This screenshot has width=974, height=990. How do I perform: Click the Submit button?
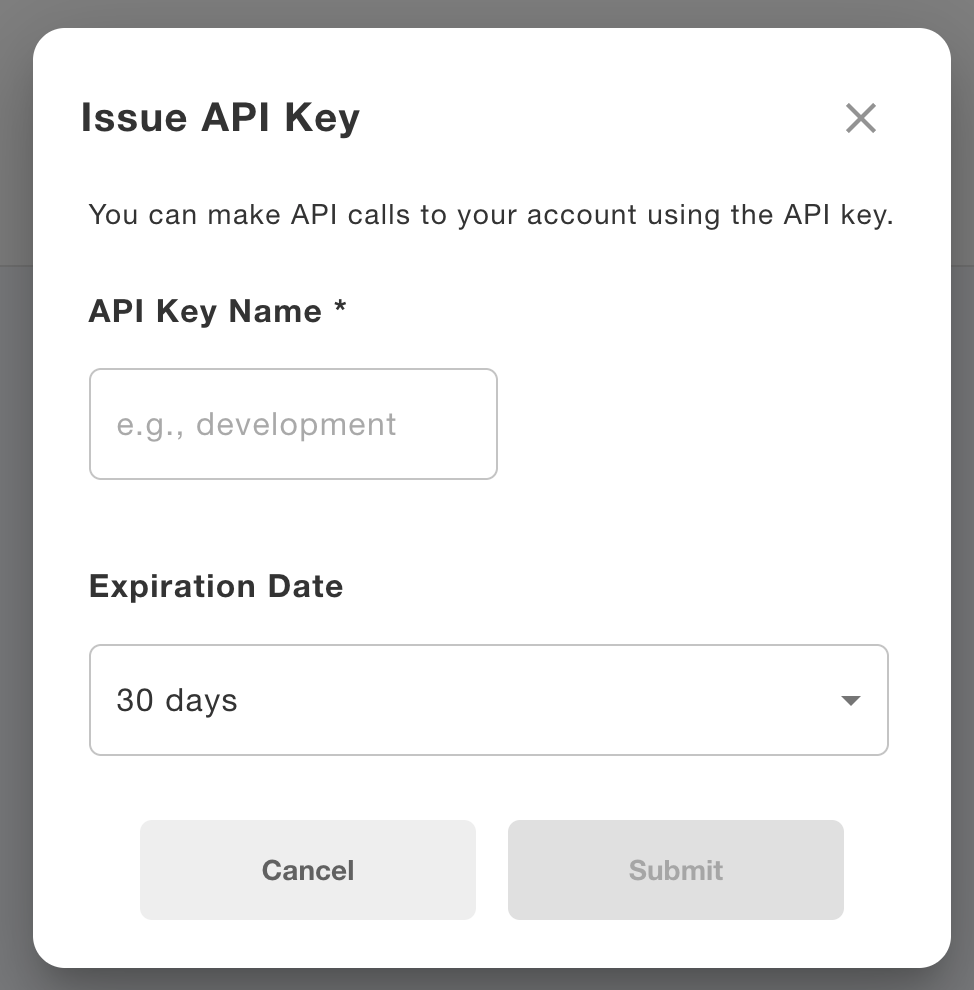pyautogui.click(x=675, y=870)
